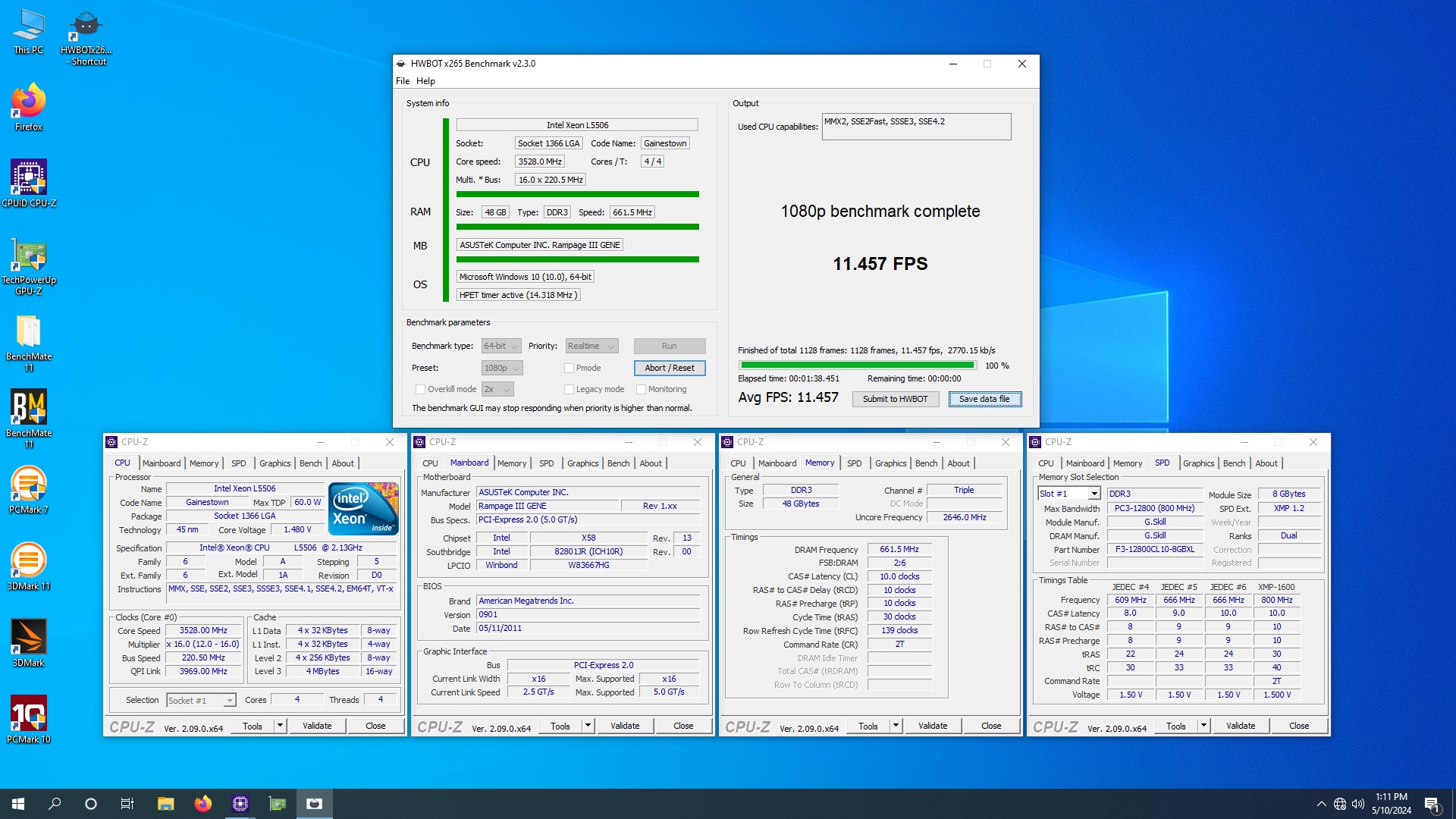Screen dimensions: 1456x819
Task: Switch to Mainboard tab in first CPU-Z
Action: [x=162, y=463]
